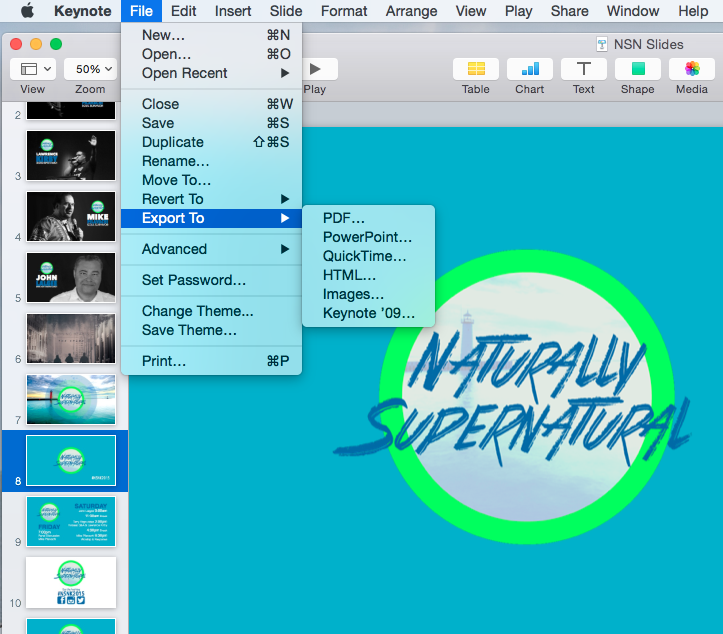
Task: Open the Edit menu
Action: pyautogui.click(x=184, y=11)
